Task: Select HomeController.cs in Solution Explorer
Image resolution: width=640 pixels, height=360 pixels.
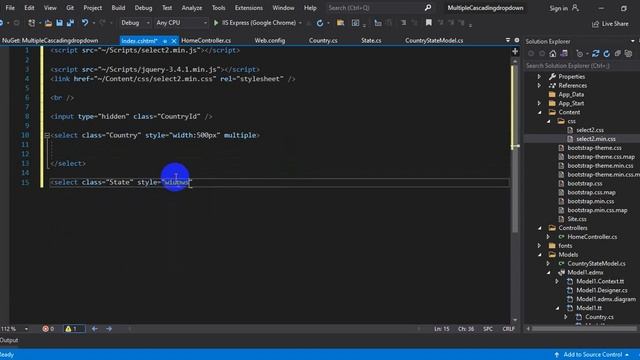Action: click(x=592, y=237)
